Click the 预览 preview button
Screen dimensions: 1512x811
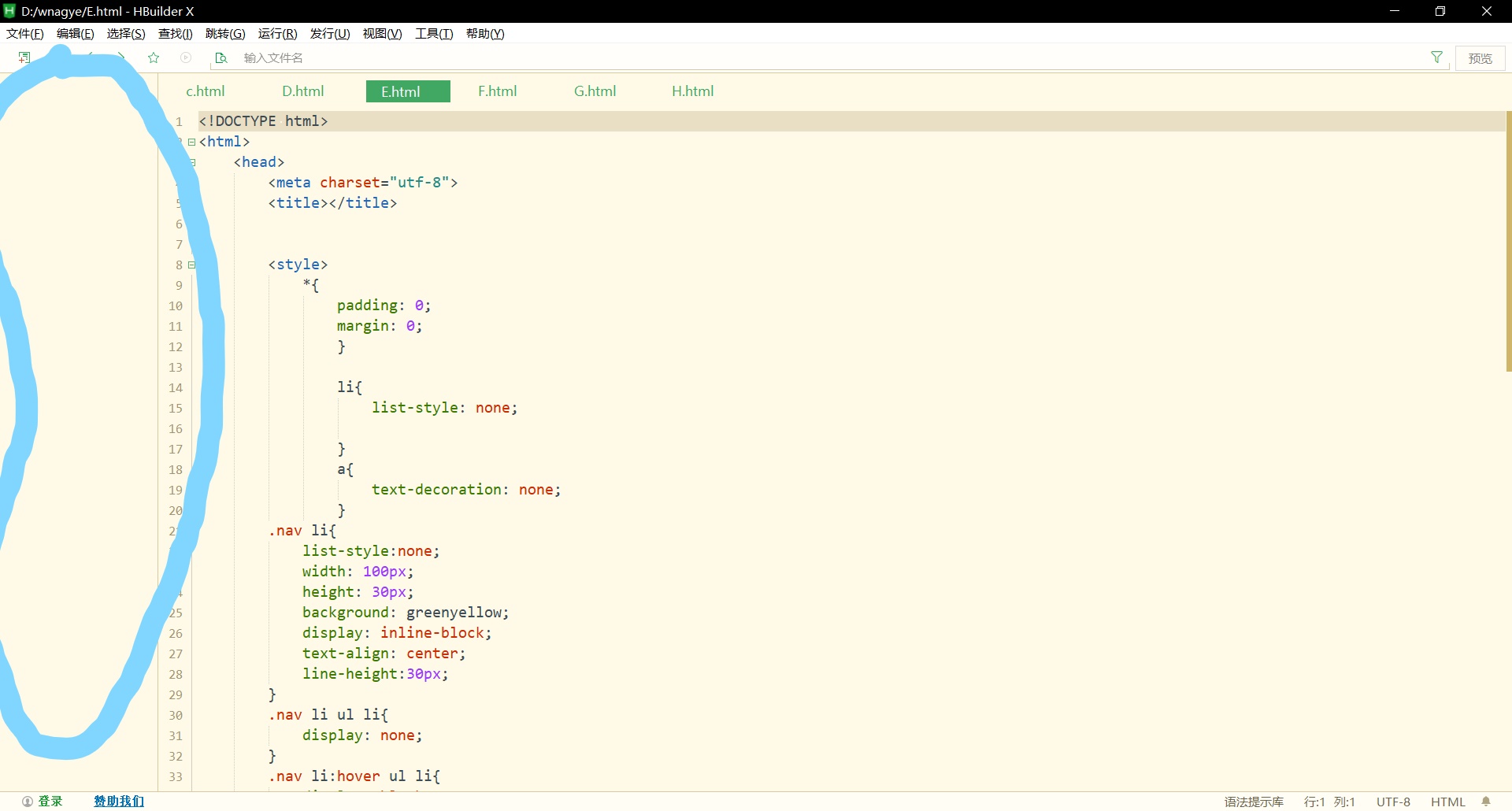pyautogui.click(x=1480, y=58)
